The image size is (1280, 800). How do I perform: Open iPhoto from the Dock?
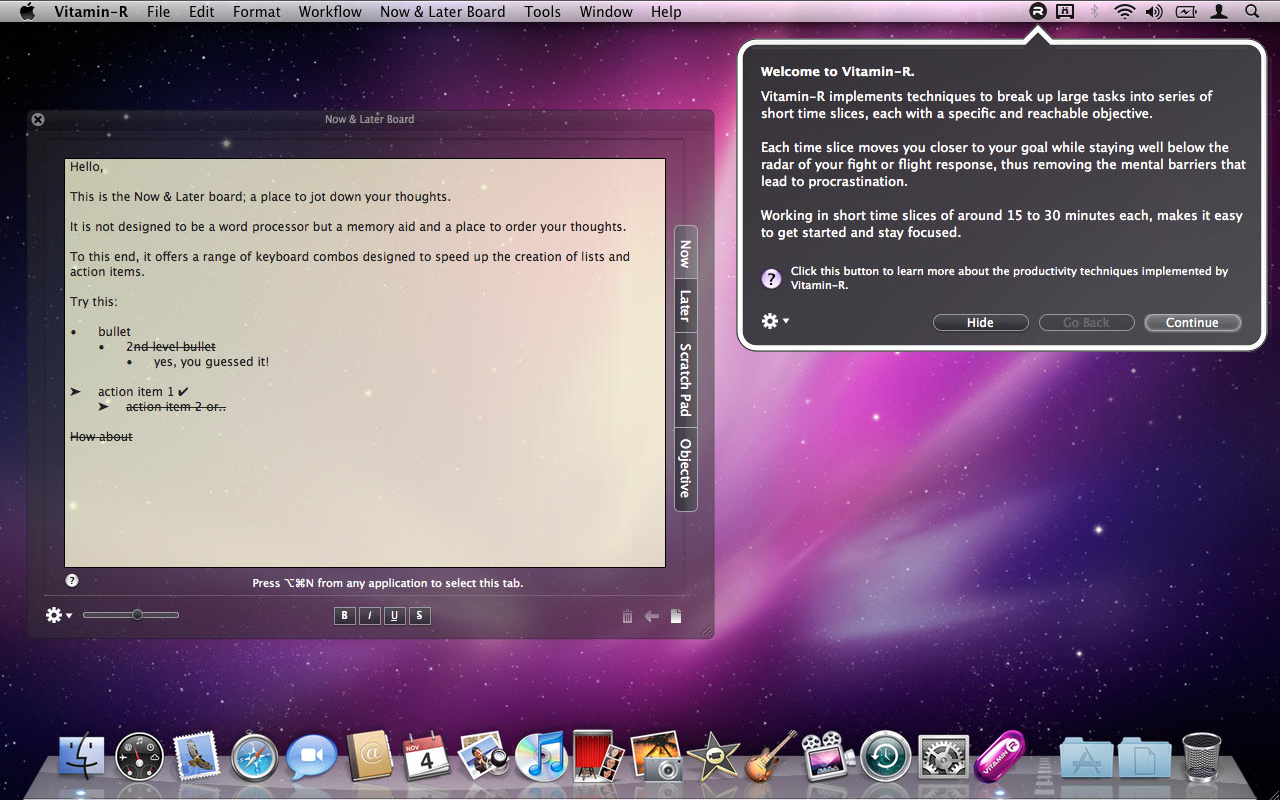click(656, 756)
